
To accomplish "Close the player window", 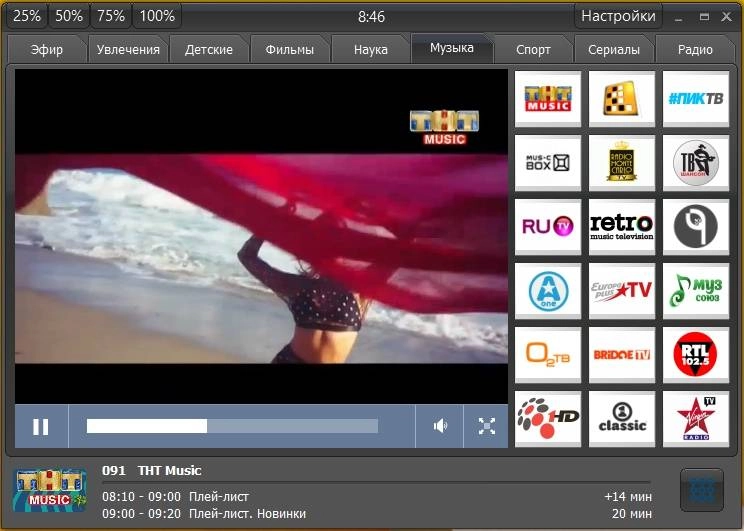I will click(726, 17).
